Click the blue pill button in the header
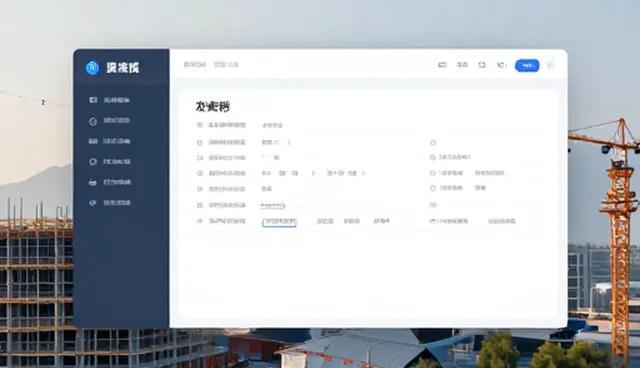 tap(527, 65)
